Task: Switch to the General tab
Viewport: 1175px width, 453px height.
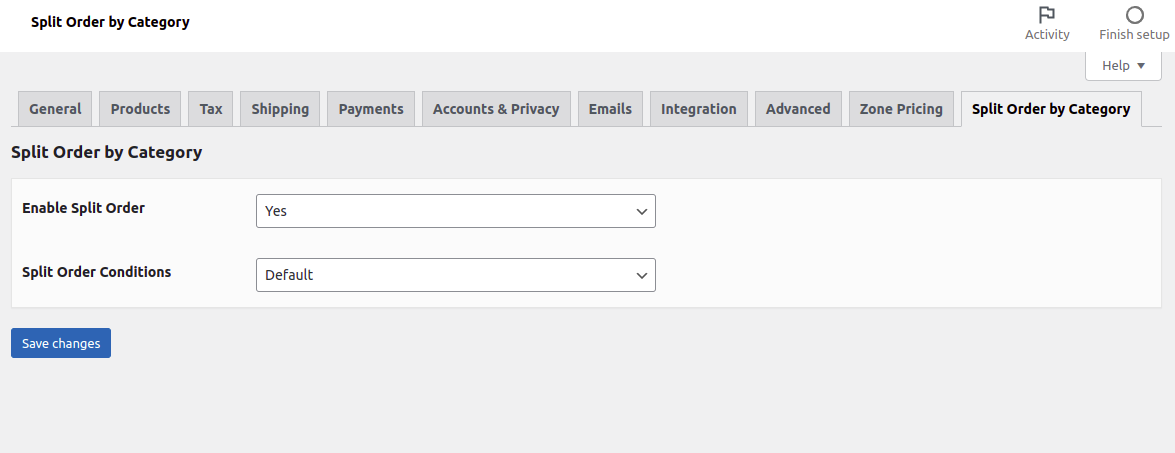Action: (x=55, y=109)
